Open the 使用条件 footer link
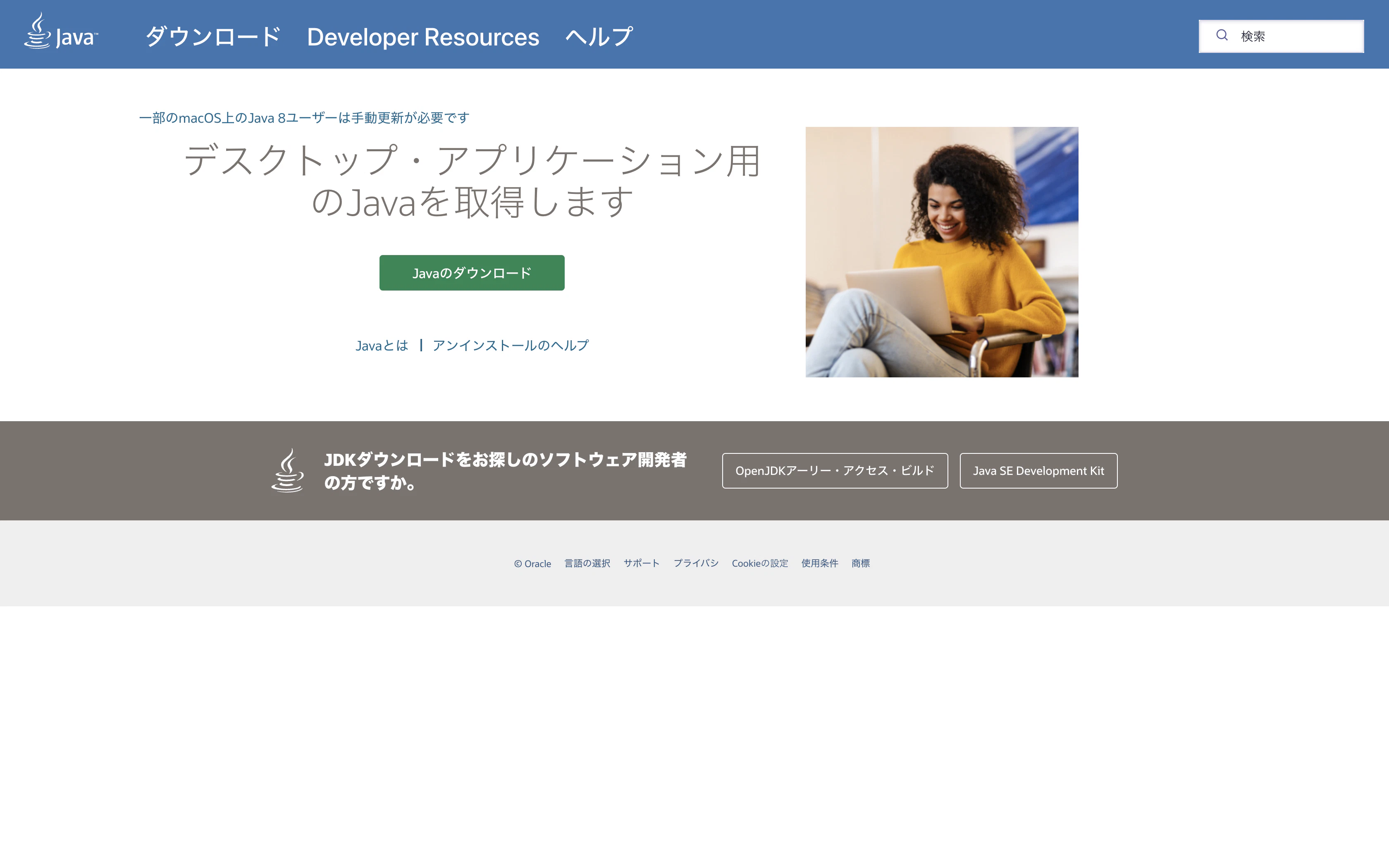1389x868 pixels. 820,563
